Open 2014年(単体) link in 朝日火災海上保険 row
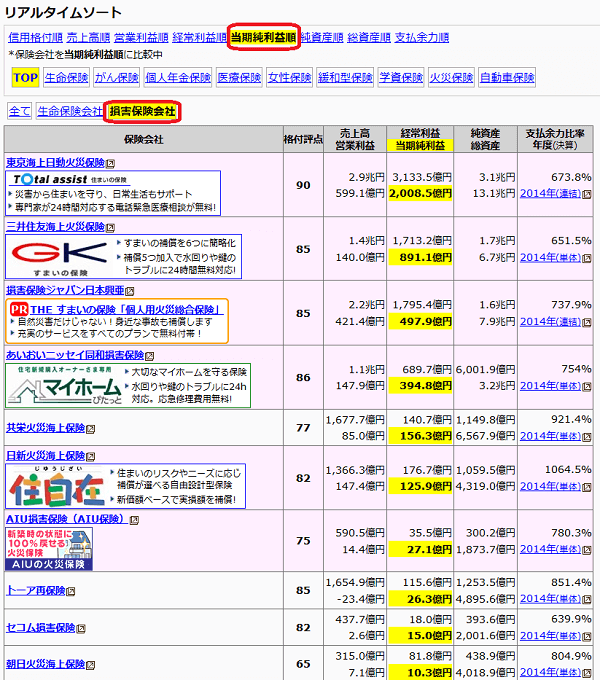This screenshot has height=680, width=600. 550,672
